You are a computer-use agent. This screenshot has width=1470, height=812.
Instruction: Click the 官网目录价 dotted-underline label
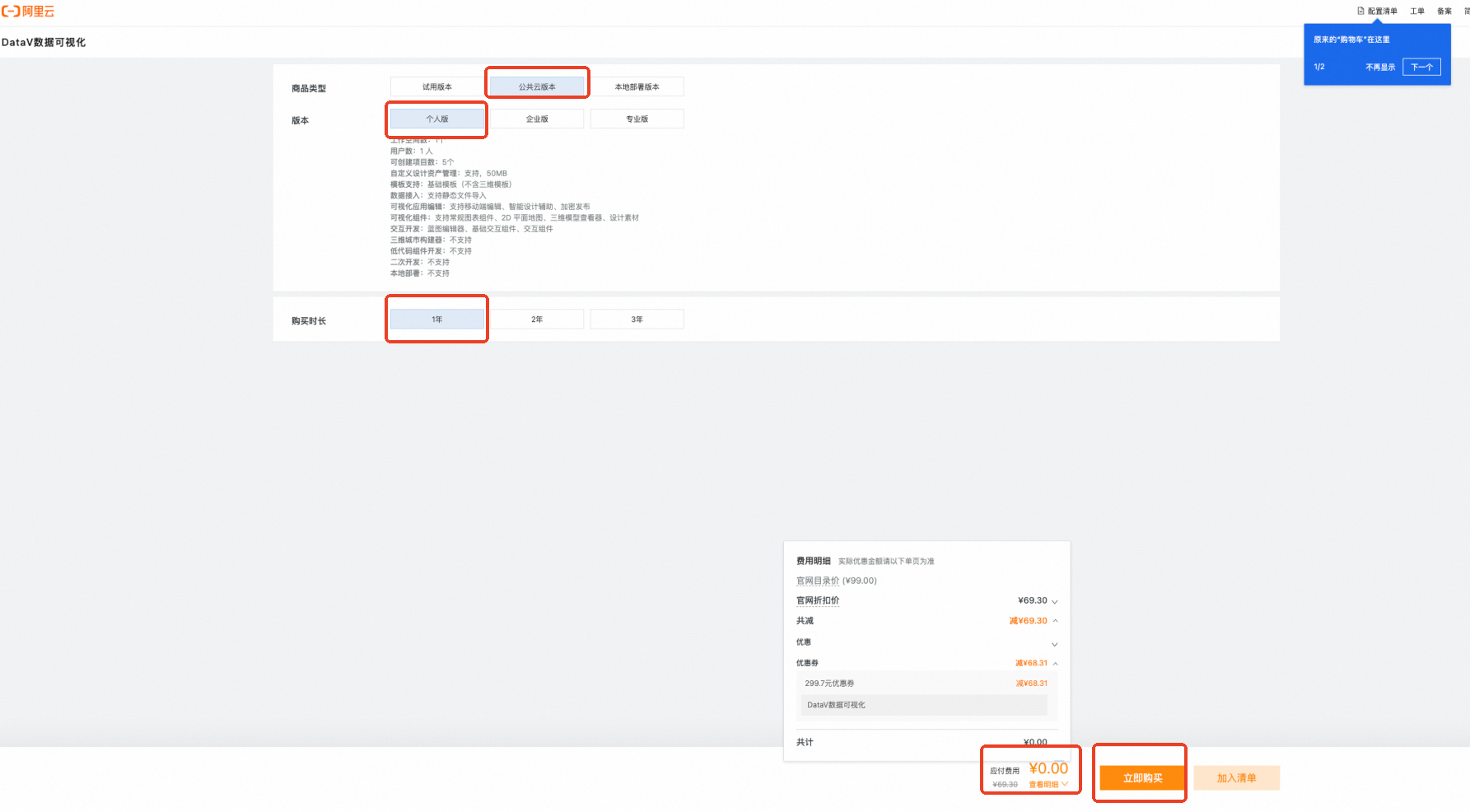pyautogui.click(x=818, y=581)
